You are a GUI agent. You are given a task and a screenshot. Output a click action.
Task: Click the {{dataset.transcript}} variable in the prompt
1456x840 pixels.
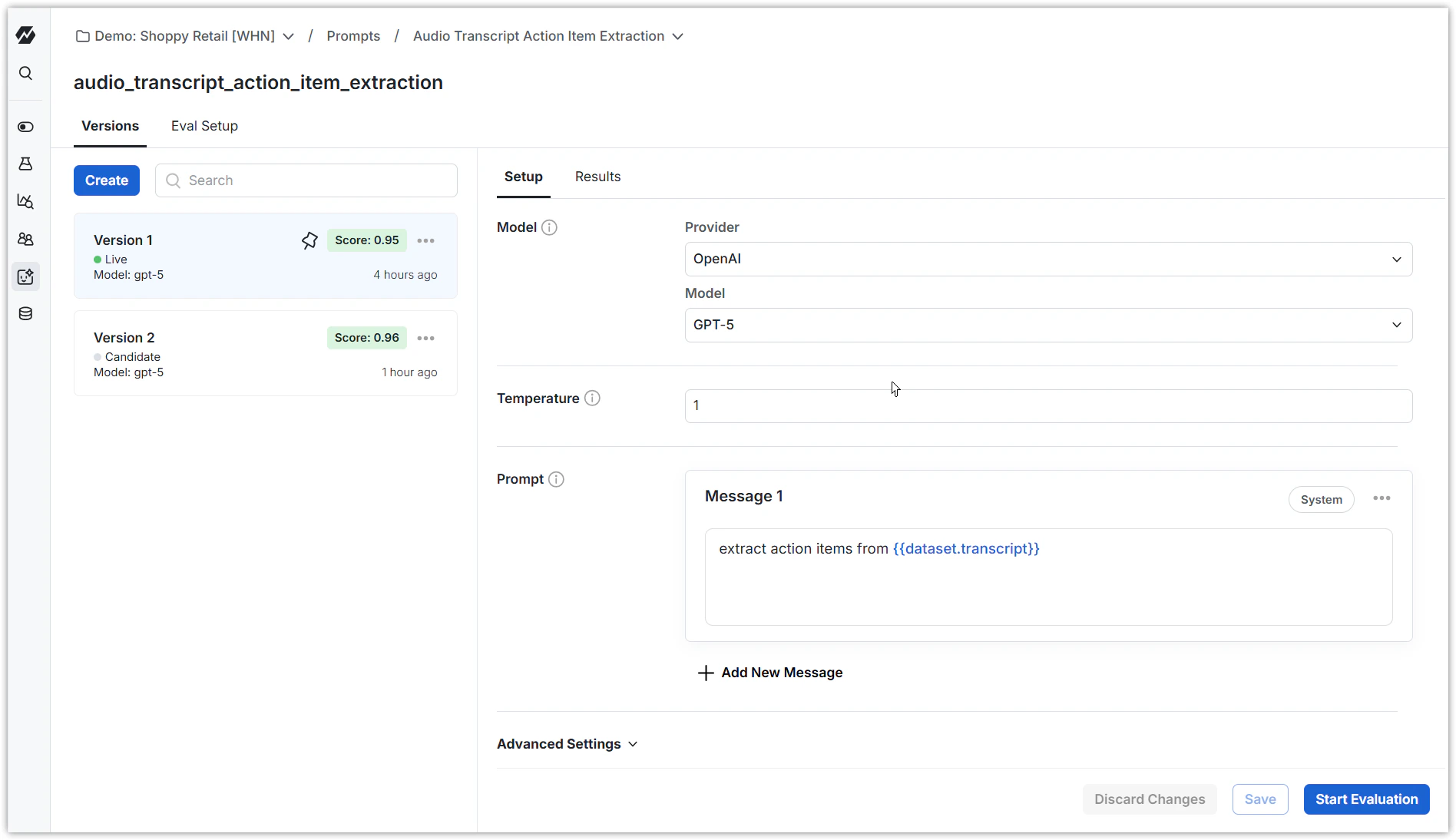tap(966, 548)
